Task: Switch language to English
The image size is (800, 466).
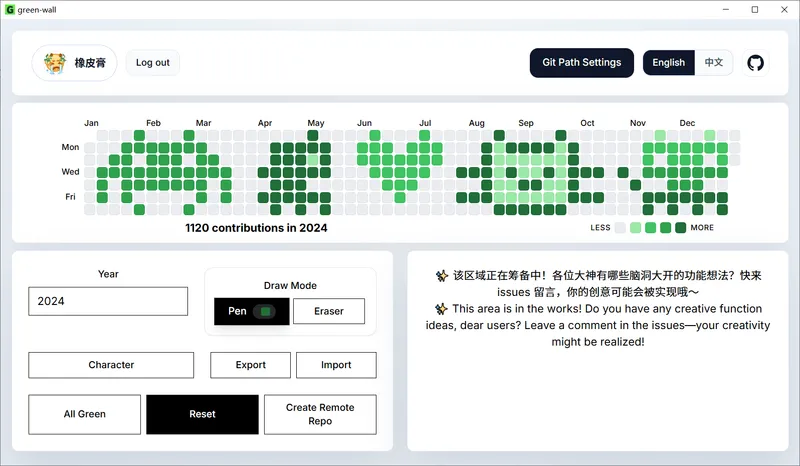Action: pyautogui.click(x=668, y=63)
